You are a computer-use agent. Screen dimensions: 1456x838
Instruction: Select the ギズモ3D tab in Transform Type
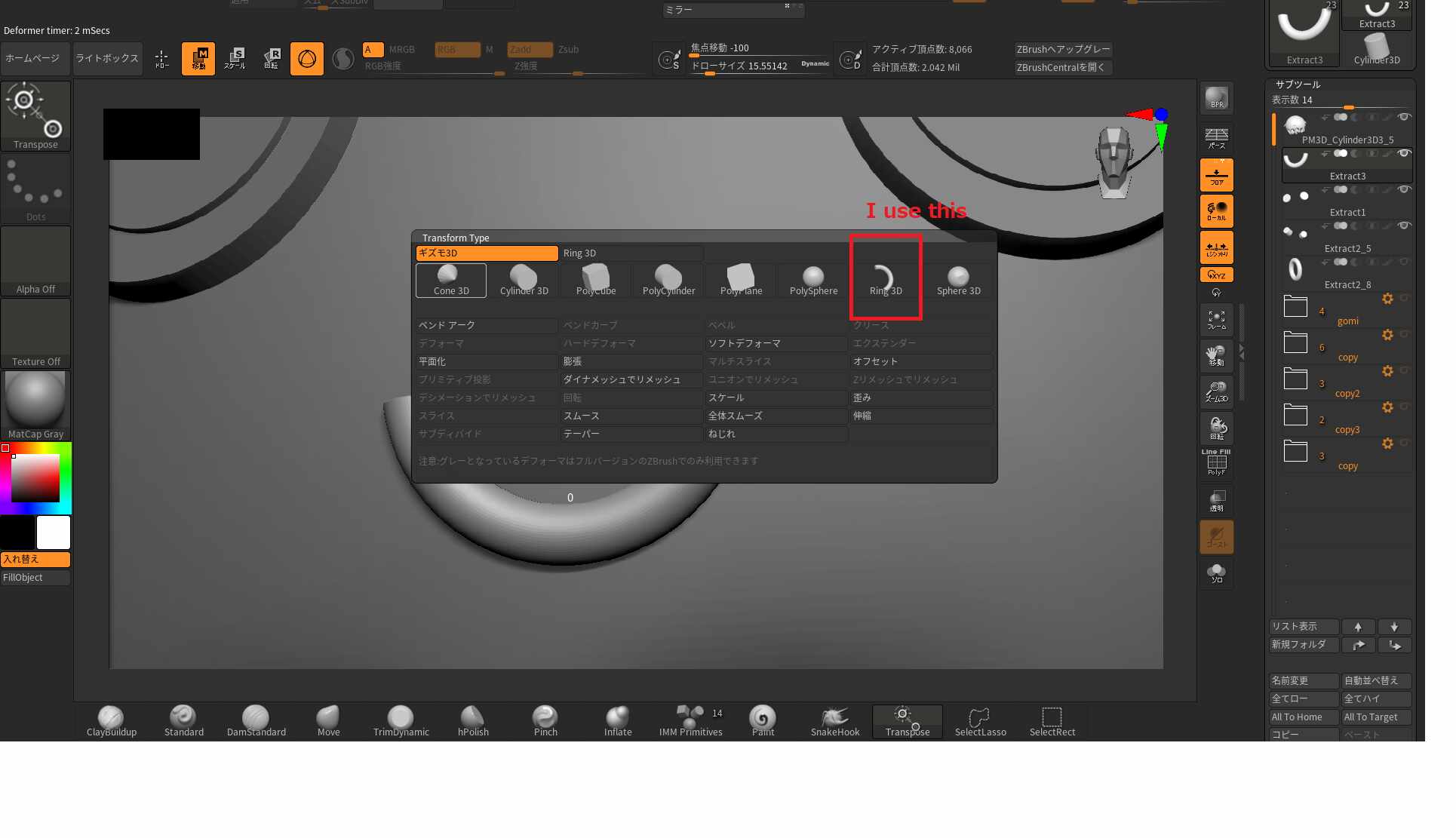487,253
